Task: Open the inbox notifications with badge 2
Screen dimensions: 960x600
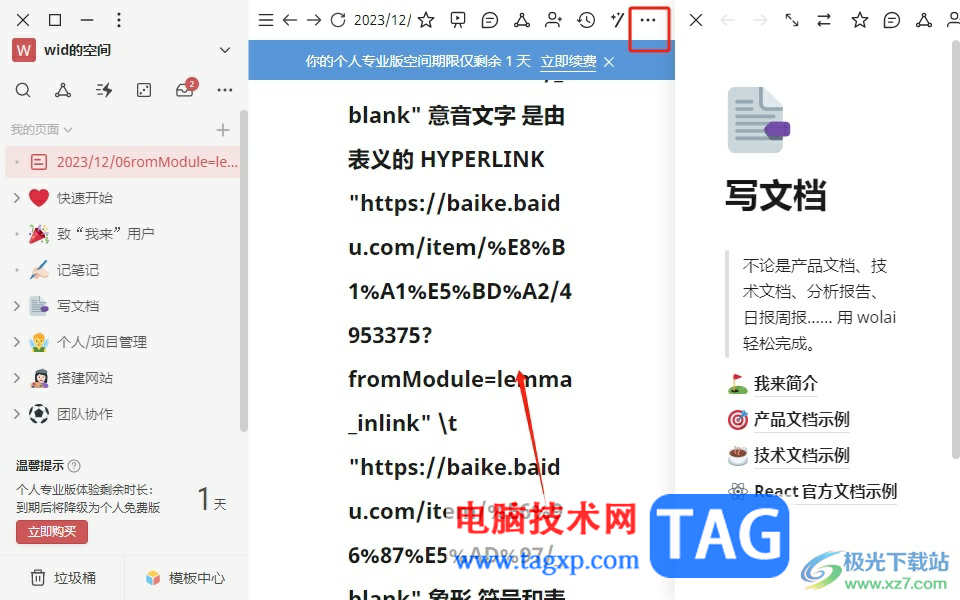Action: (x=185, y=89)
